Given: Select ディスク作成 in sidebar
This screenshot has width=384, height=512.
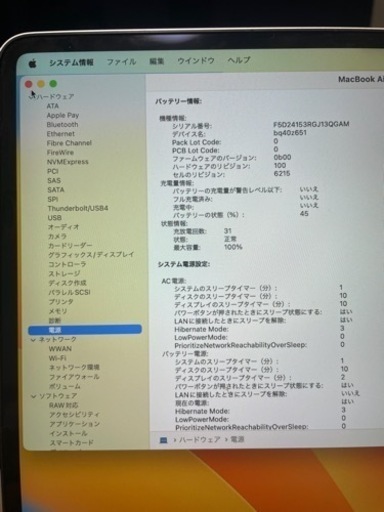Looking at the screenshot, I should click(67, 283).
